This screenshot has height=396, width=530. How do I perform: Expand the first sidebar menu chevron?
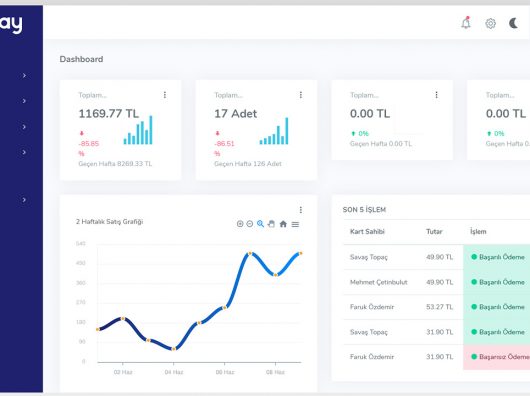[24, 75]
